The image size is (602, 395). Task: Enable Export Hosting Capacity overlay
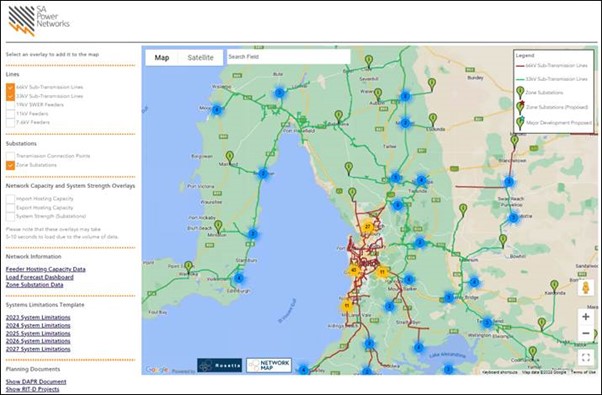(x=10, y=208)
